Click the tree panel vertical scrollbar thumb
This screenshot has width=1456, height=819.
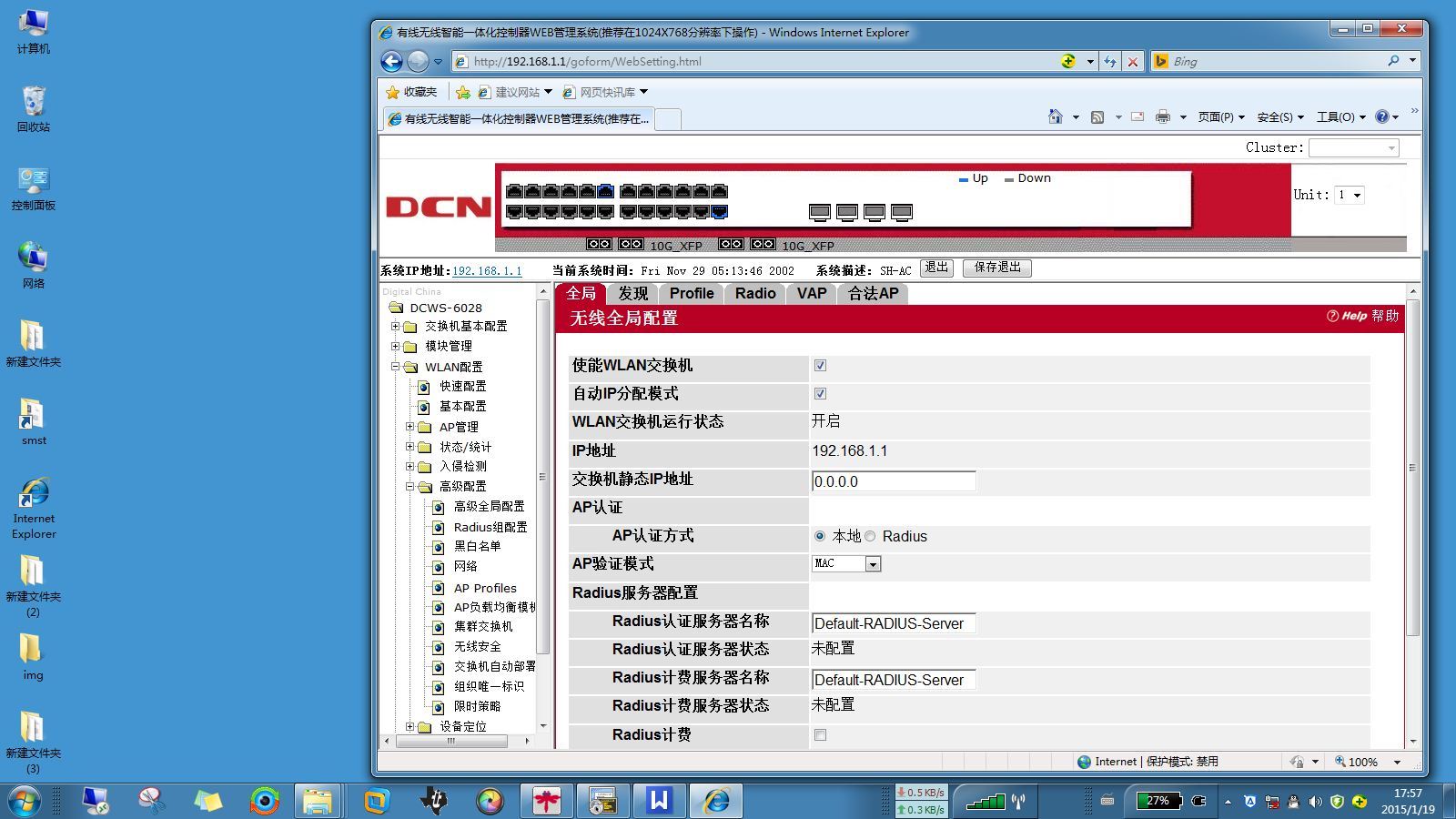click(543, 477)
